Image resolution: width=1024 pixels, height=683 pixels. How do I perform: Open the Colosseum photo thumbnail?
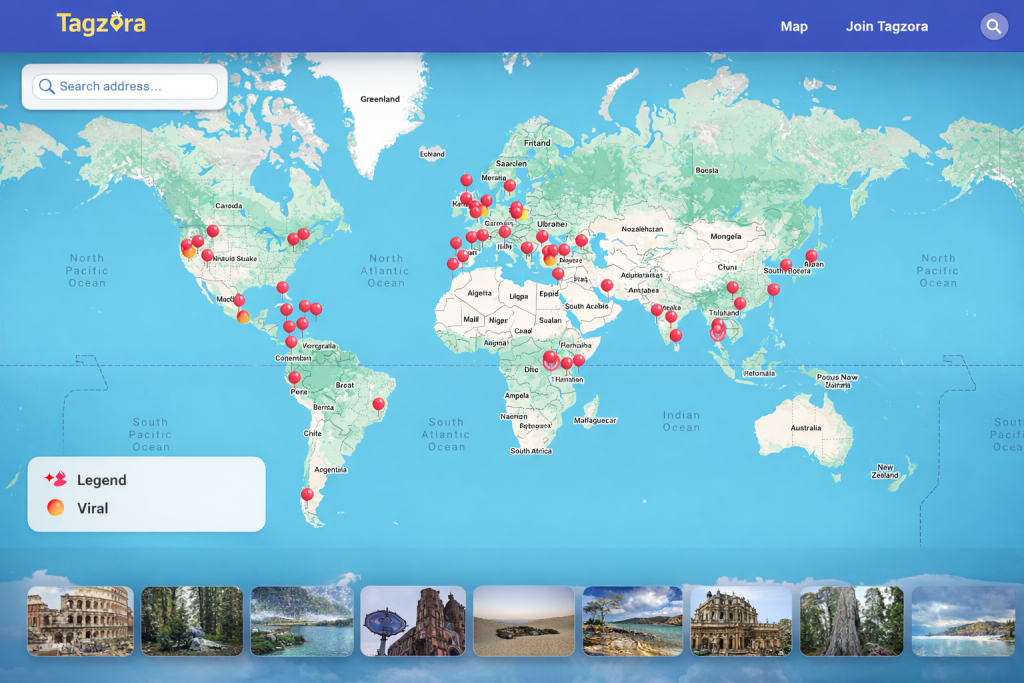pos(80,621)
